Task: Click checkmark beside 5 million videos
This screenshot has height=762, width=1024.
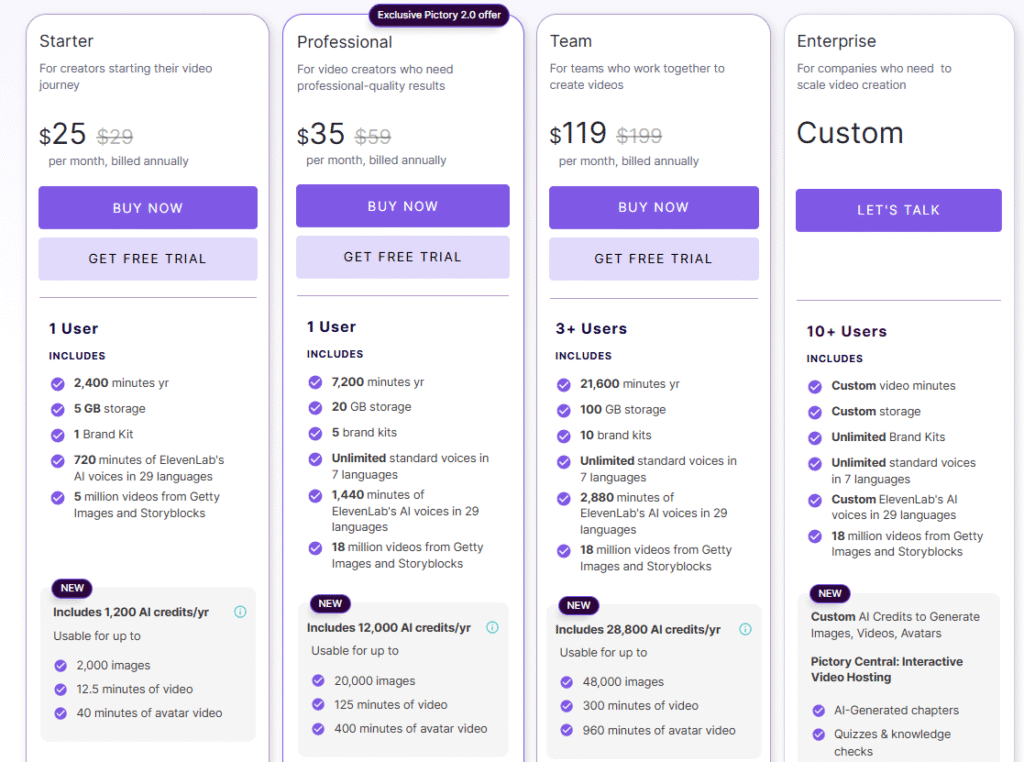Action: (x=58, y=498)
